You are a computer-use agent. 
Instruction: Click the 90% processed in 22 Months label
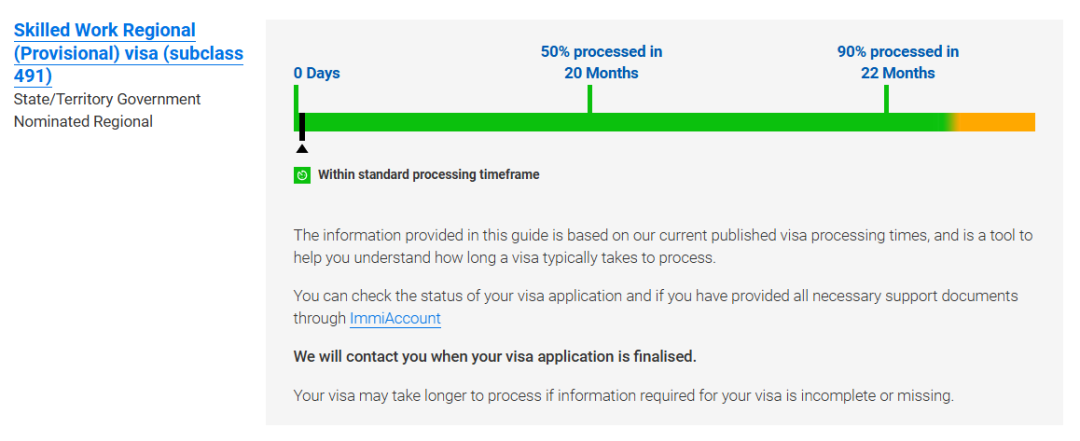[897, 62]
